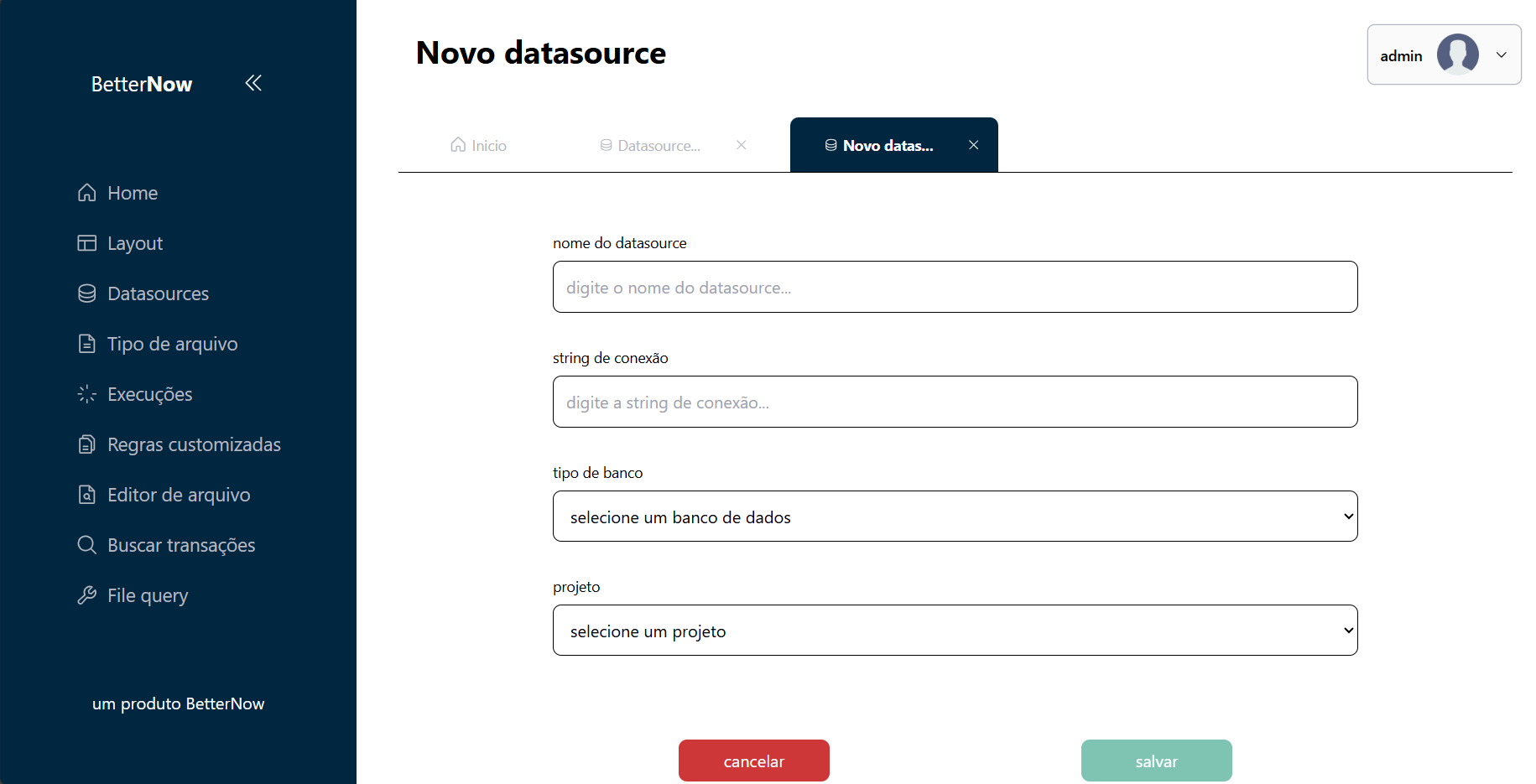Click the admin avatar picture
1536x784 pixels.
tap(1457, 54)
